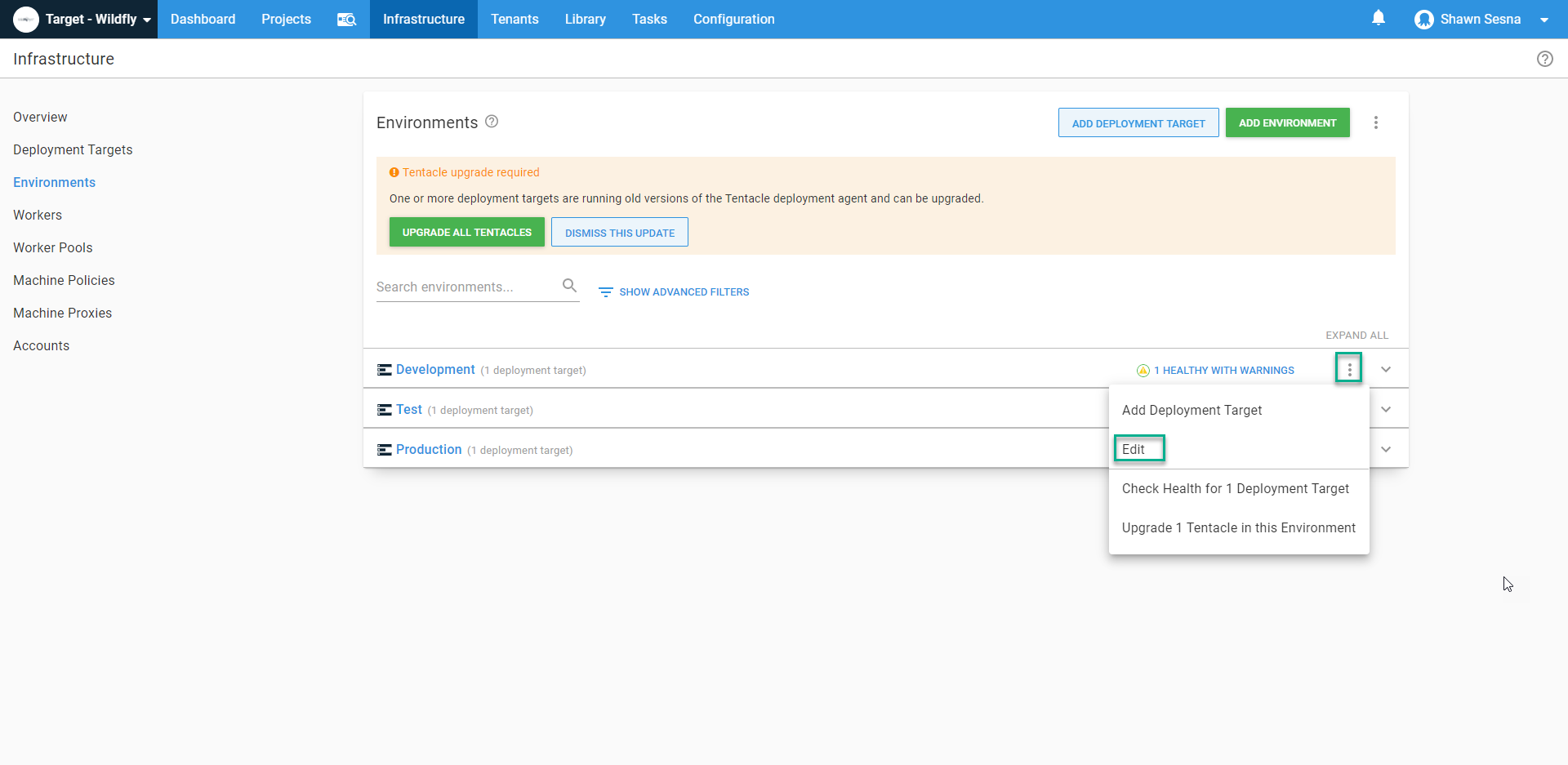Viewport: 1568px width, 765px height.
Task: Choose Check Health for 1 Deployment Target
Action: pos(1235,488)
